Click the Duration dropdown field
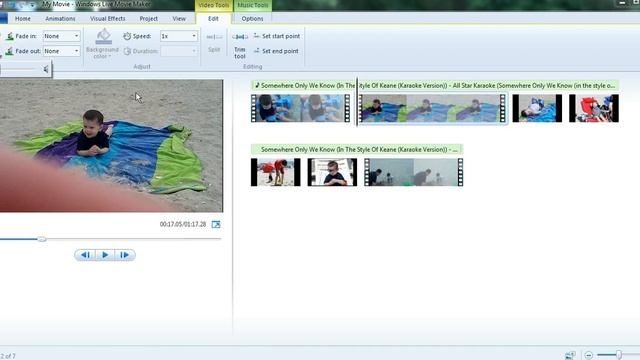The width and height of the screenshot is (640, 360). [179, 51]
